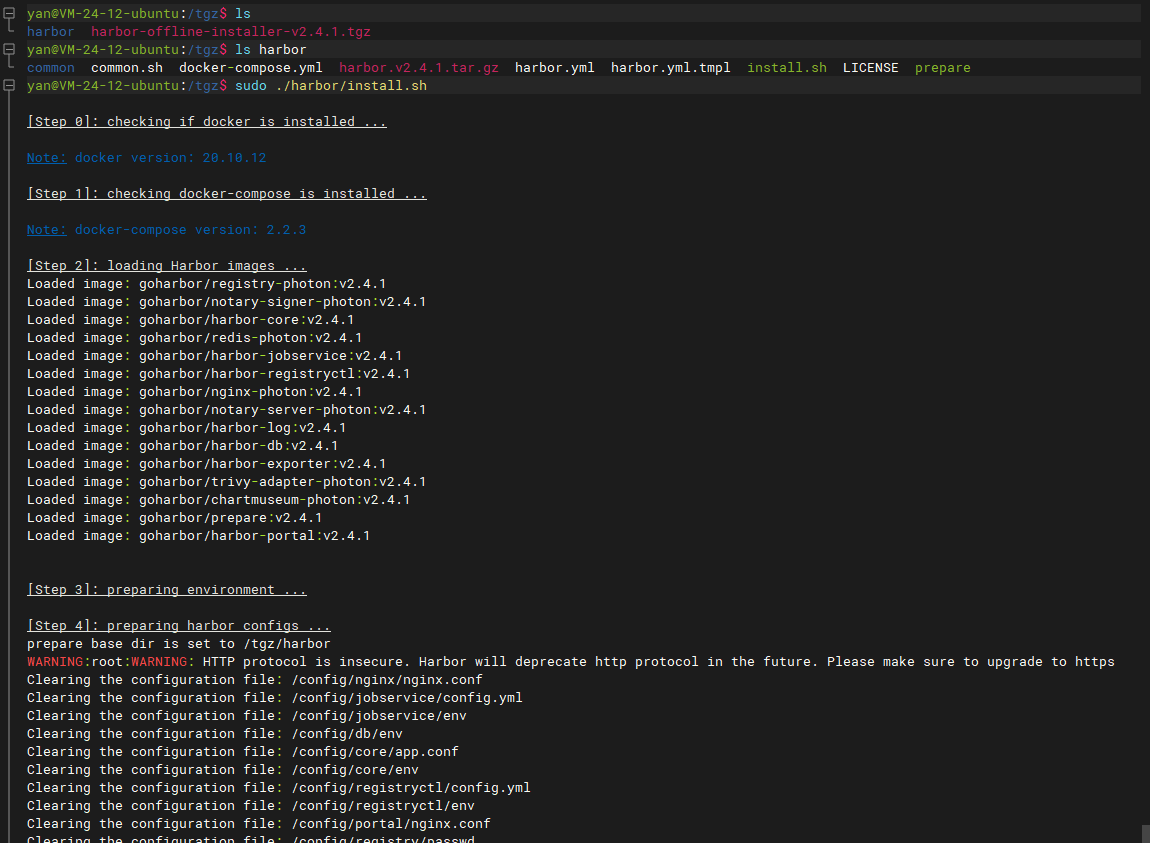Select docker-compose.yml in the harbor listing
Image resolution: width=1150 pixels, height=843 pixels.
(251, 67)
